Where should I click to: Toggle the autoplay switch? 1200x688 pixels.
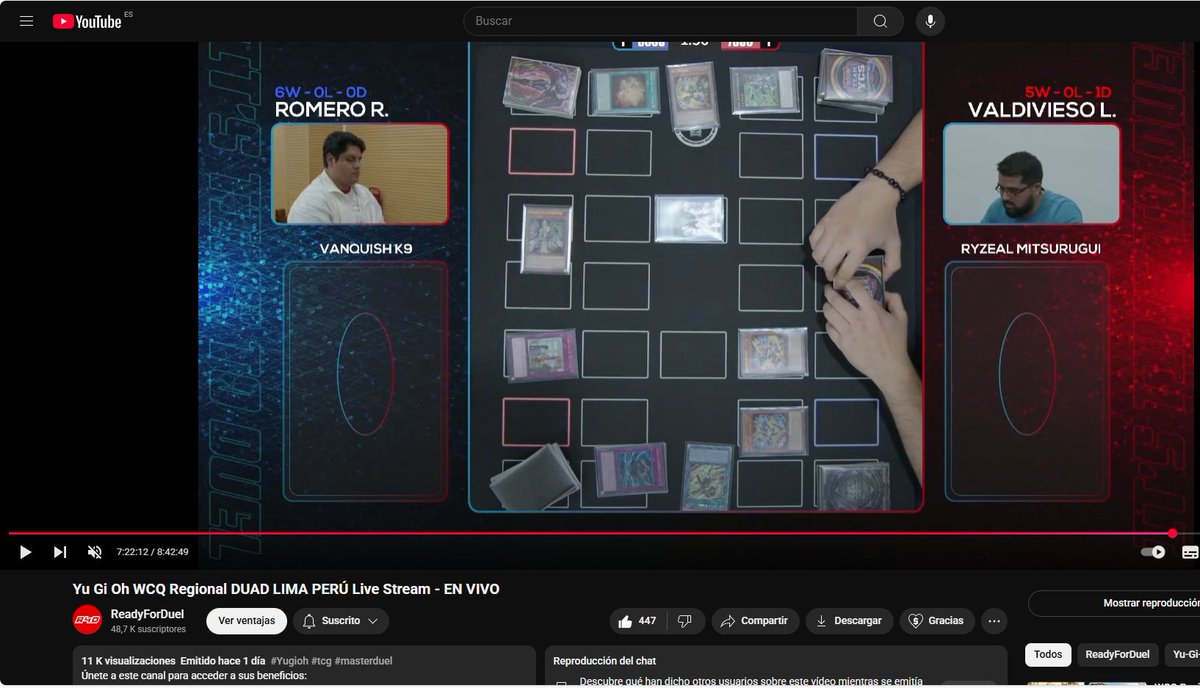pyautogui.click(x=1153, y=552)
